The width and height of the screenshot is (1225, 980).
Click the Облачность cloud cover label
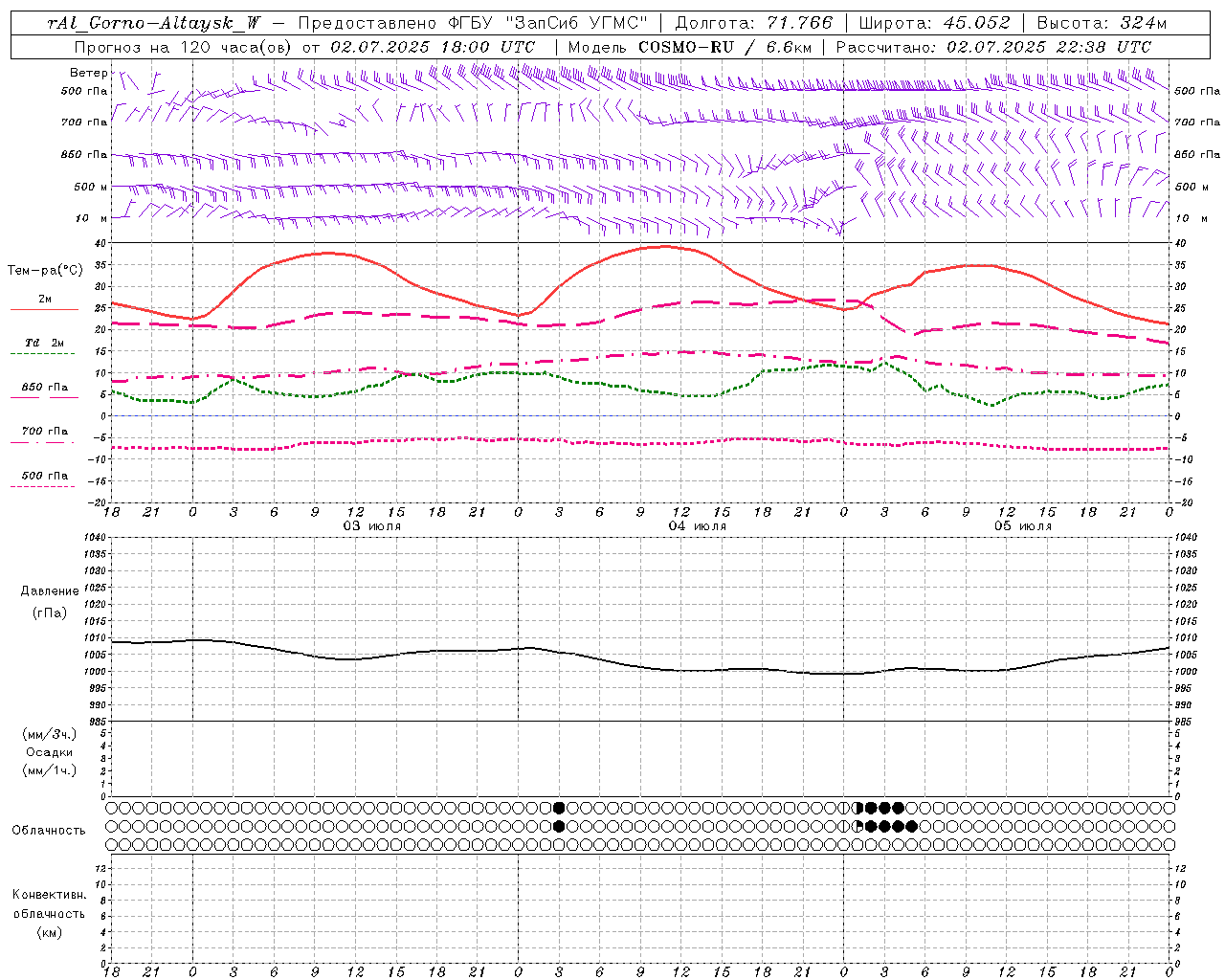point(49,831)
